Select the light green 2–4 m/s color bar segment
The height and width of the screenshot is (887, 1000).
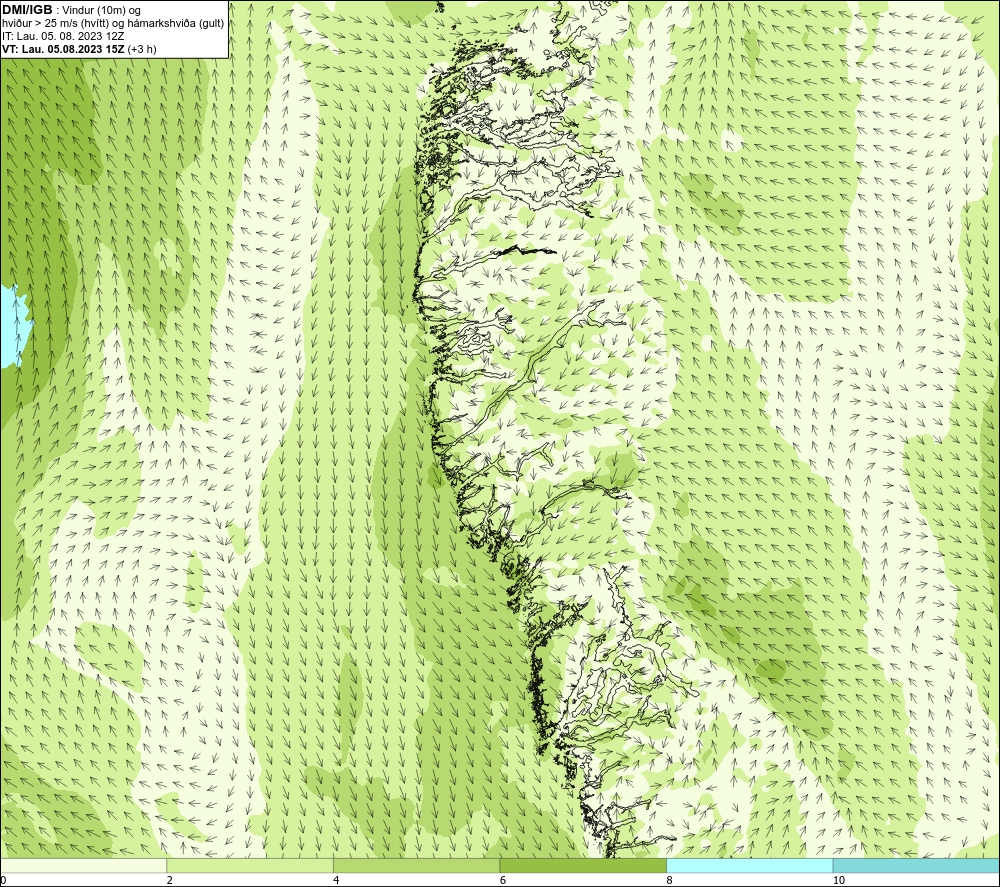[250, 865]
